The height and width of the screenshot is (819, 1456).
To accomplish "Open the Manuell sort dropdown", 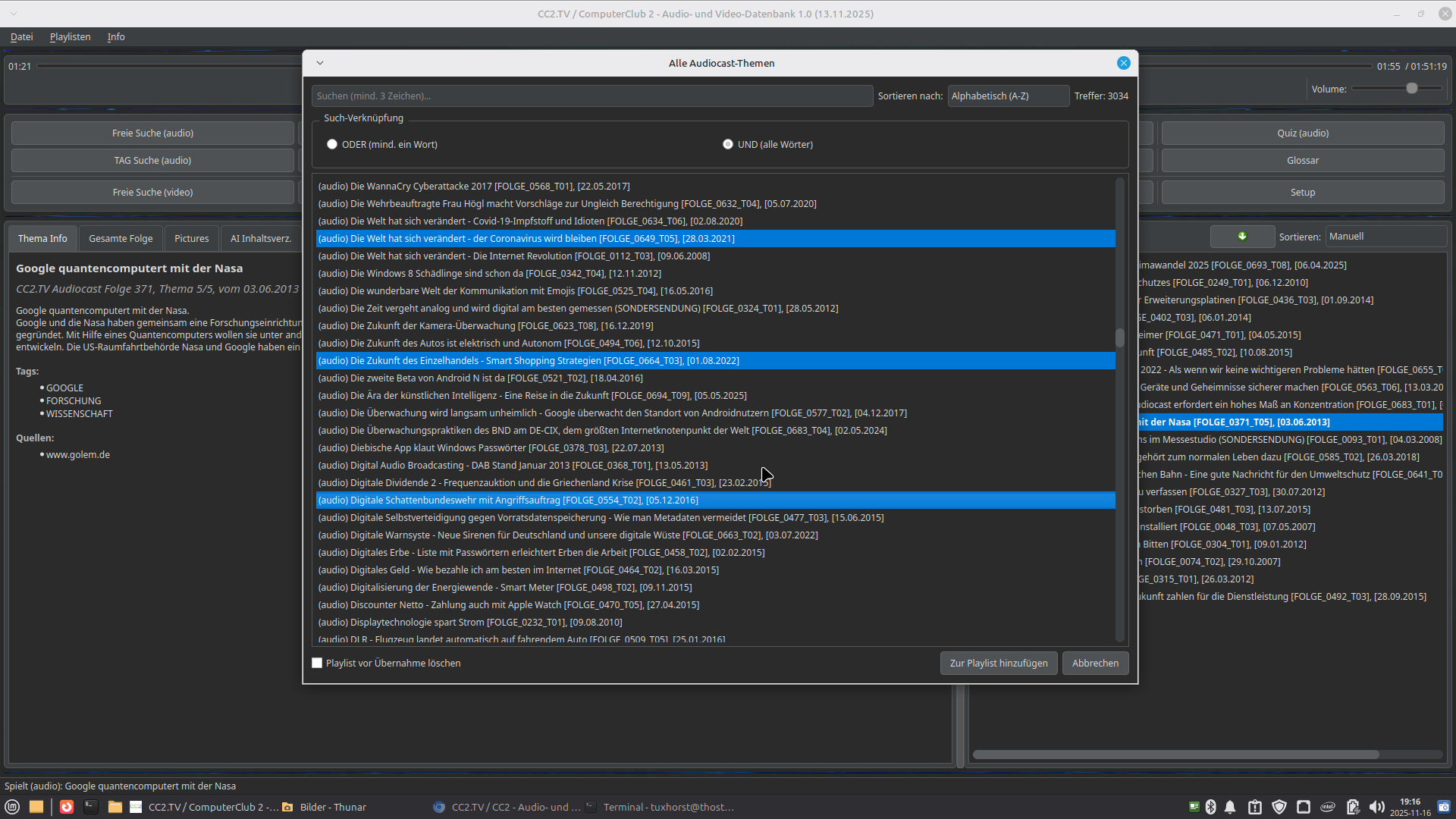I will point(1385,237).
